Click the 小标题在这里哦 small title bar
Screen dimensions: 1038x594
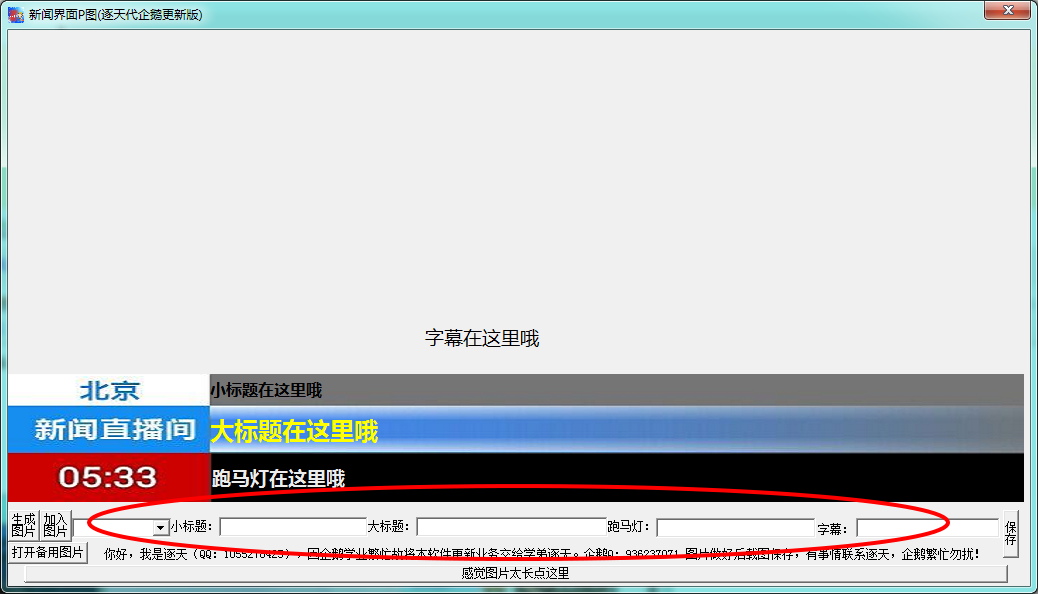point(616,390)
